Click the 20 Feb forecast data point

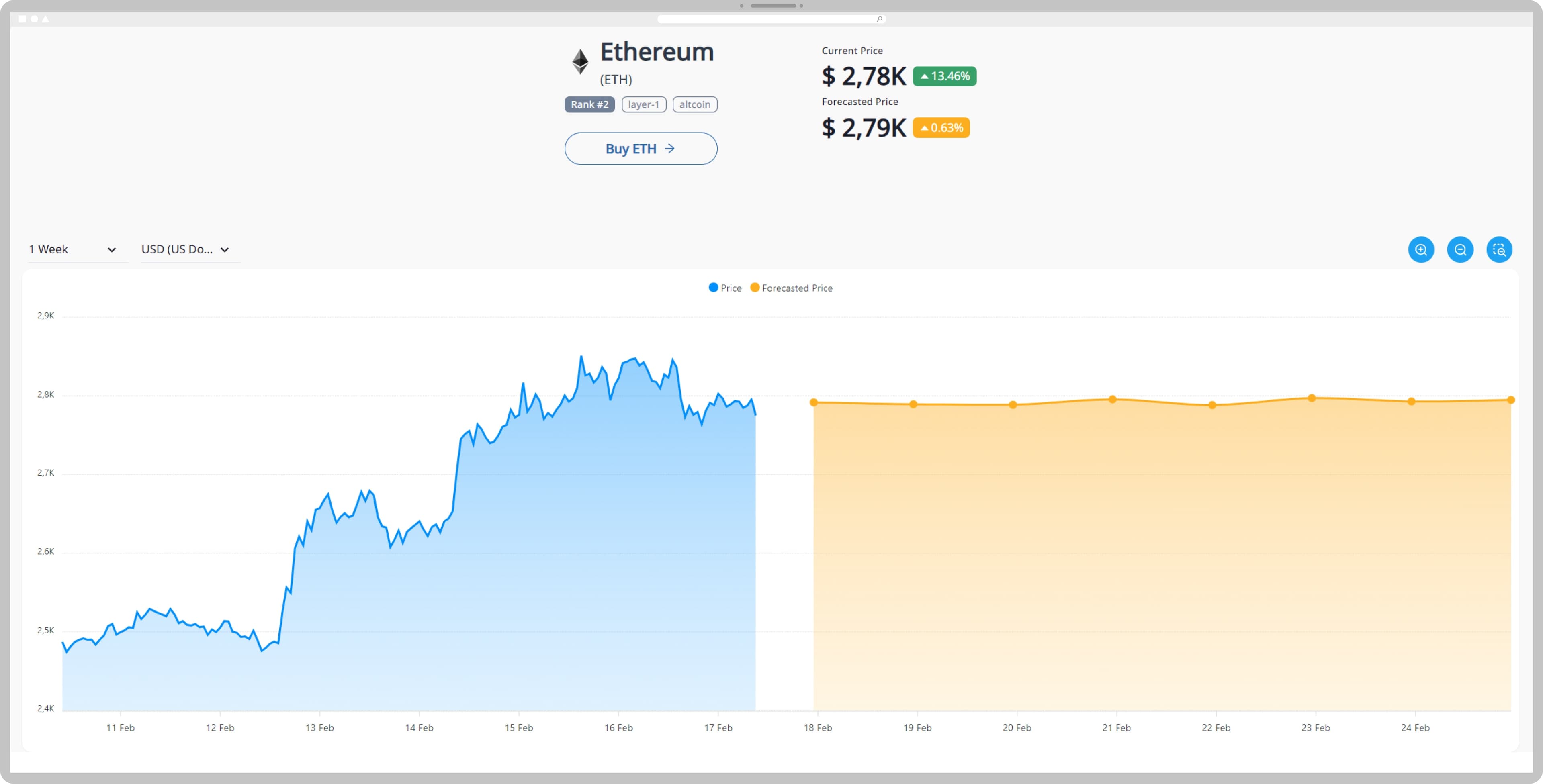click(1013, 405)
